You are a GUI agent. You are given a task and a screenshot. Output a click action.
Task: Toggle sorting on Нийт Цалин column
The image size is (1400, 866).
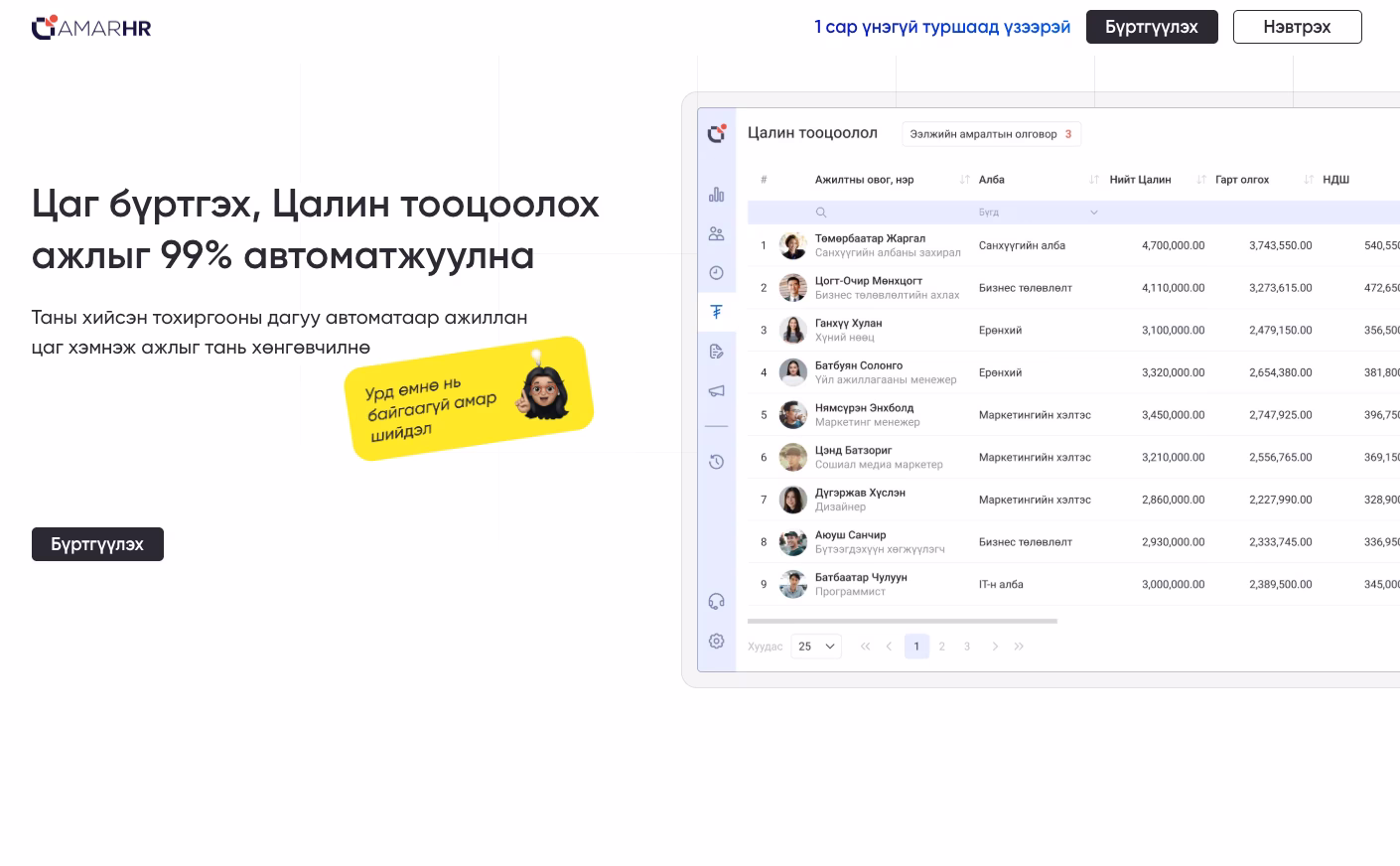tap(1094, 180)
